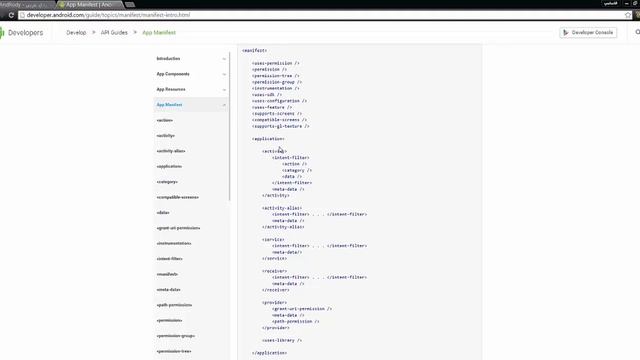Open <permission-tree> sidebar entry

(174, 351)
